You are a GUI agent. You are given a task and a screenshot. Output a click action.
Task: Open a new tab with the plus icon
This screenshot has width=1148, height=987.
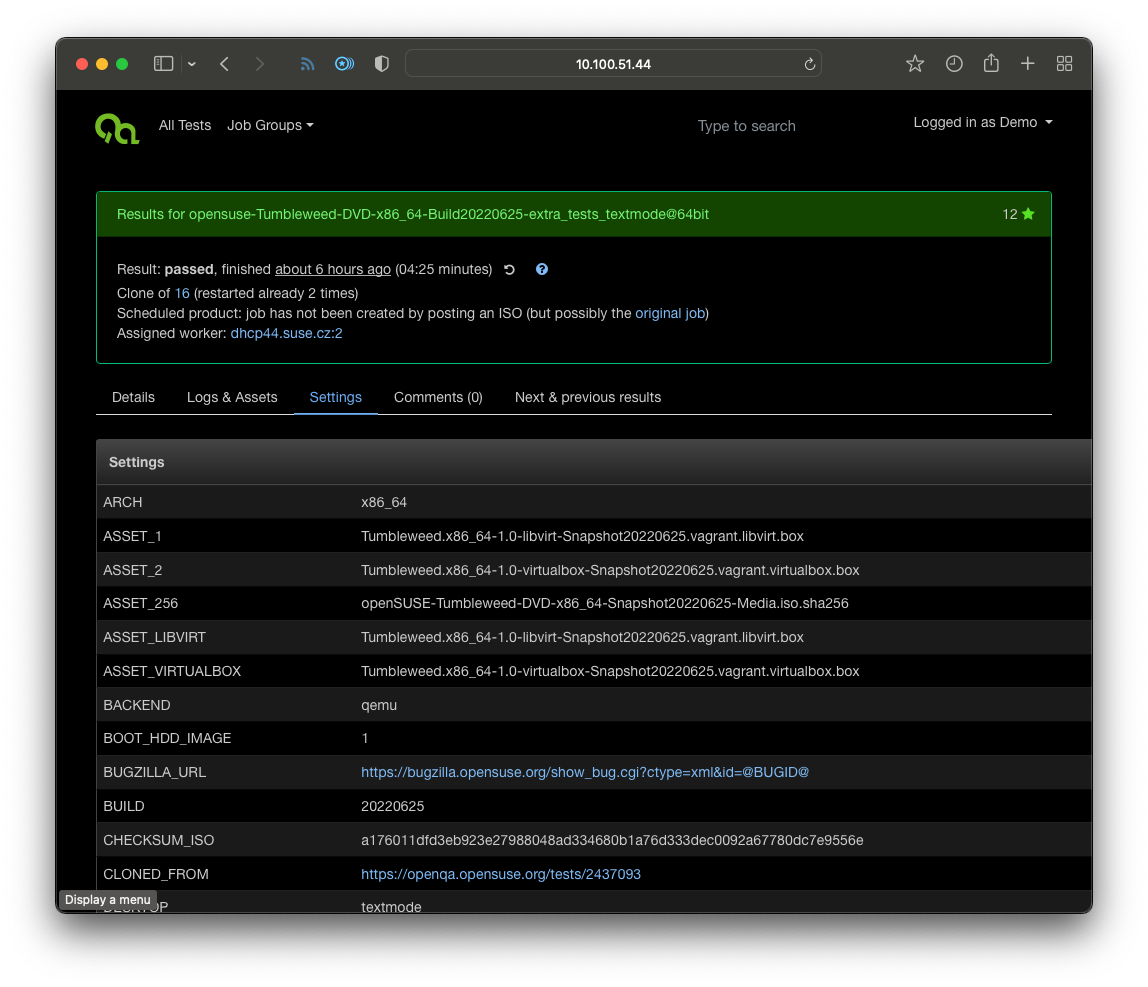(1027, 64)
